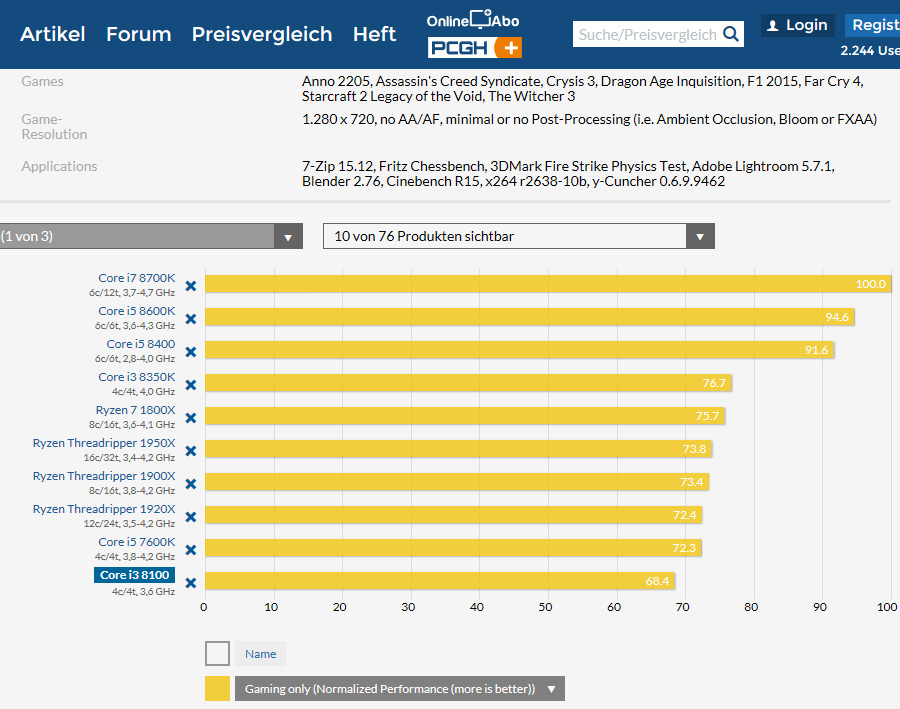Click the Name legend label
The height and width of the screenshot is (709, 900).
[260, 653]
